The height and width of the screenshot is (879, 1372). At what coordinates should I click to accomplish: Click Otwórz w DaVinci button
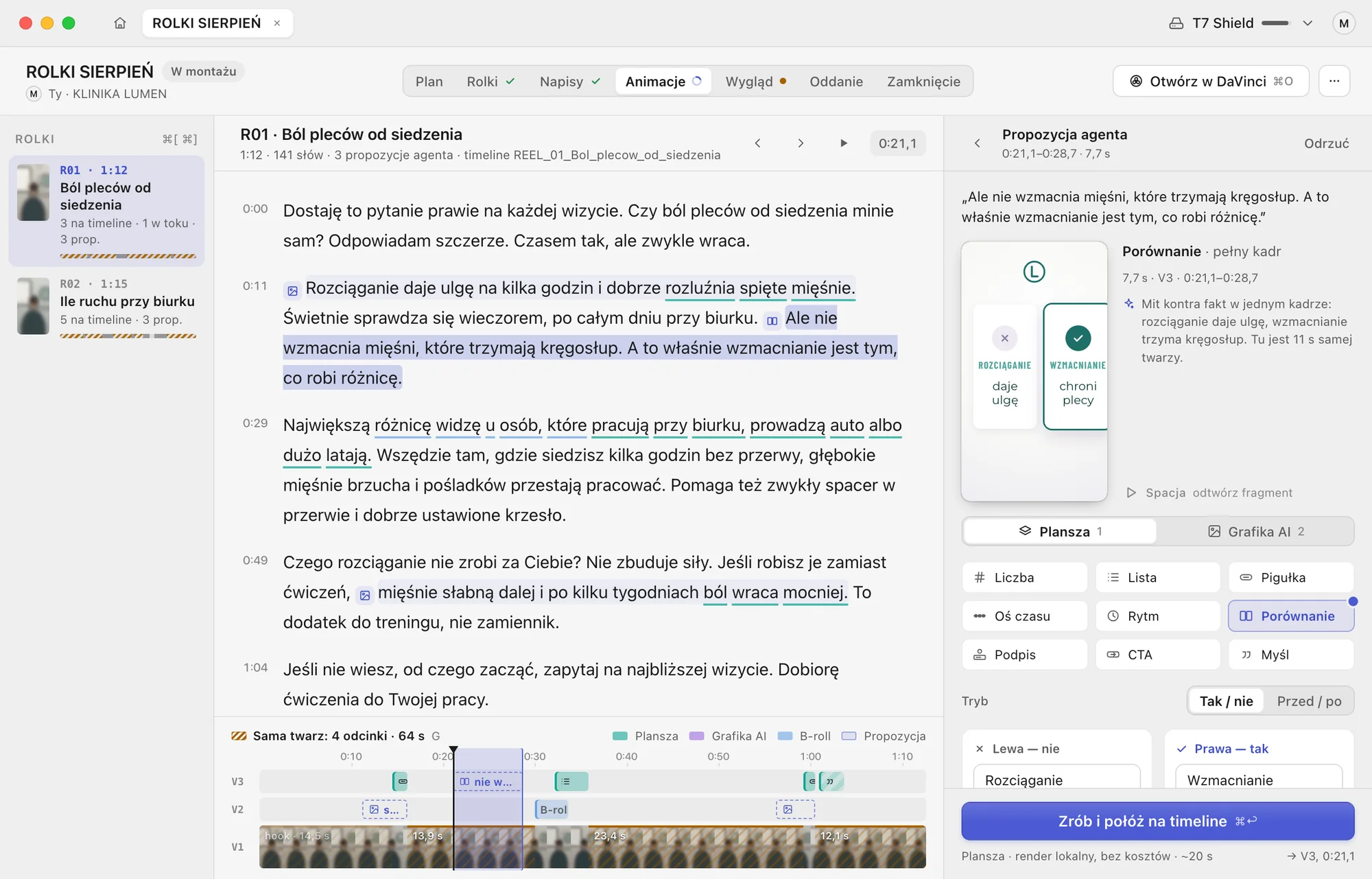[1211, 82]
